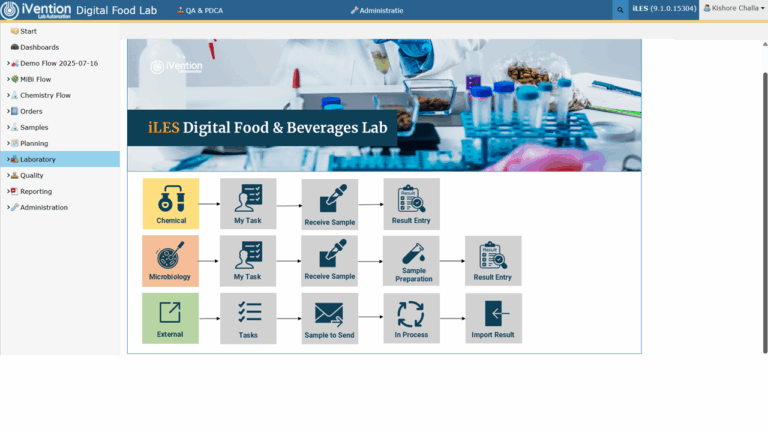This screenshot has height=432, width=768.
Task: Open the QA & PDCA menu
Action: [200, 10]
